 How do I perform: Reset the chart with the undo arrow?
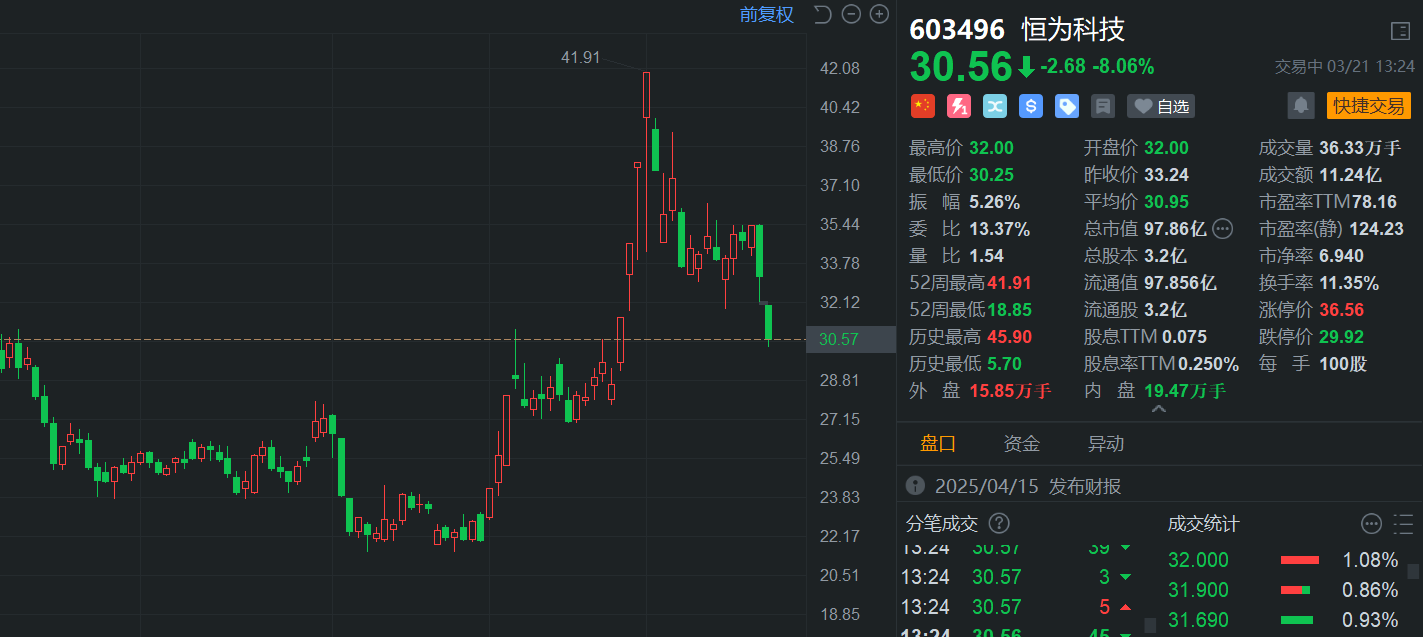[822, 14]
